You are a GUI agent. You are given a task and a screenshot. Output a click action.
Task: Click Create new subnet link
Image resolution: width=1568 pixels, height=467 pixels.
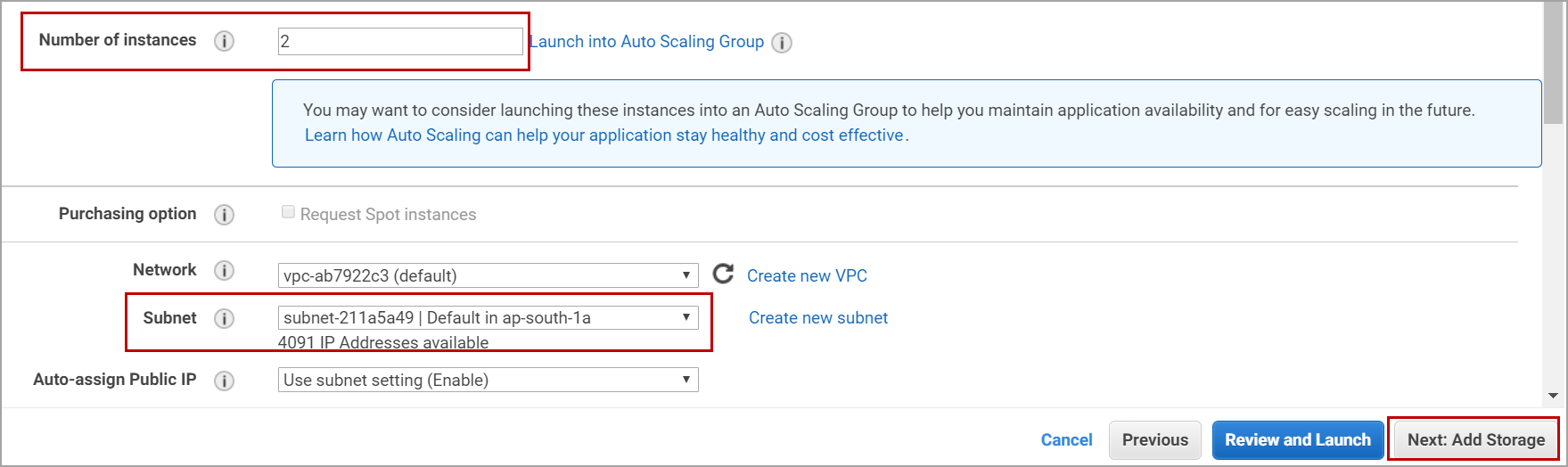tap(818, 318)
